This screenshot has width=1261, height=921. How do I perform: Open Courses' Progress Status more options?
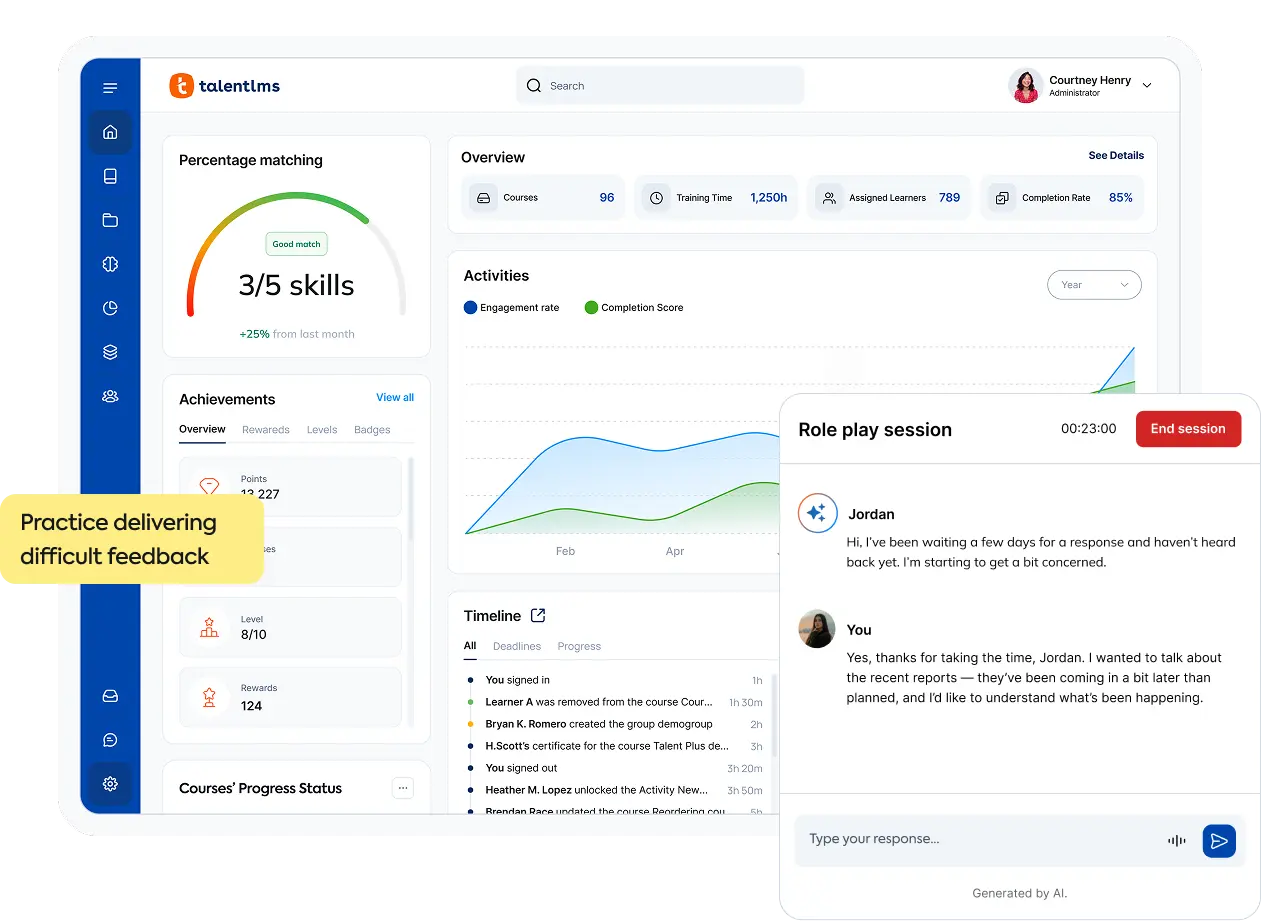coord(403,788)
